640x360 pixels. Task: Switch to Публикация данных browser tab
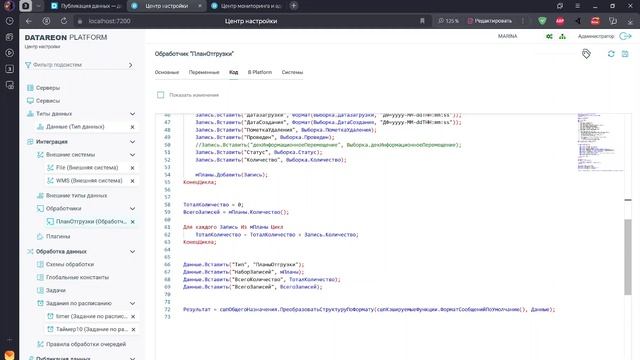click(x=87, y=6)
